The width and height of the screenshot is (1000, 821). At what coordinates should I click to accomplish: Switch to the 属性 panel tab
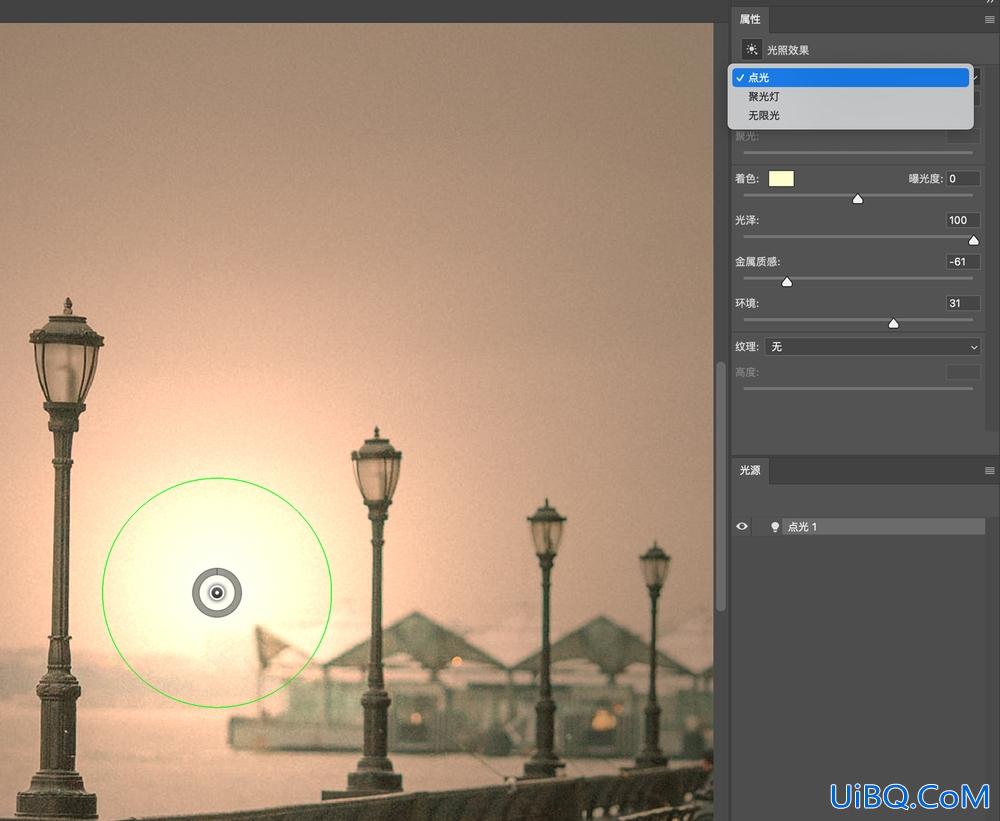[x=750, y=19]
